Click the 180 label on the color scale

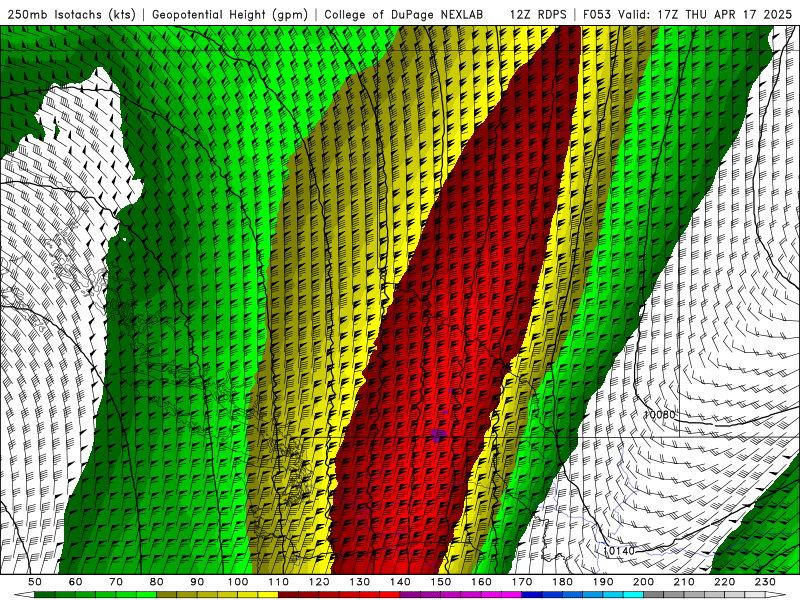tap(563, 582)
